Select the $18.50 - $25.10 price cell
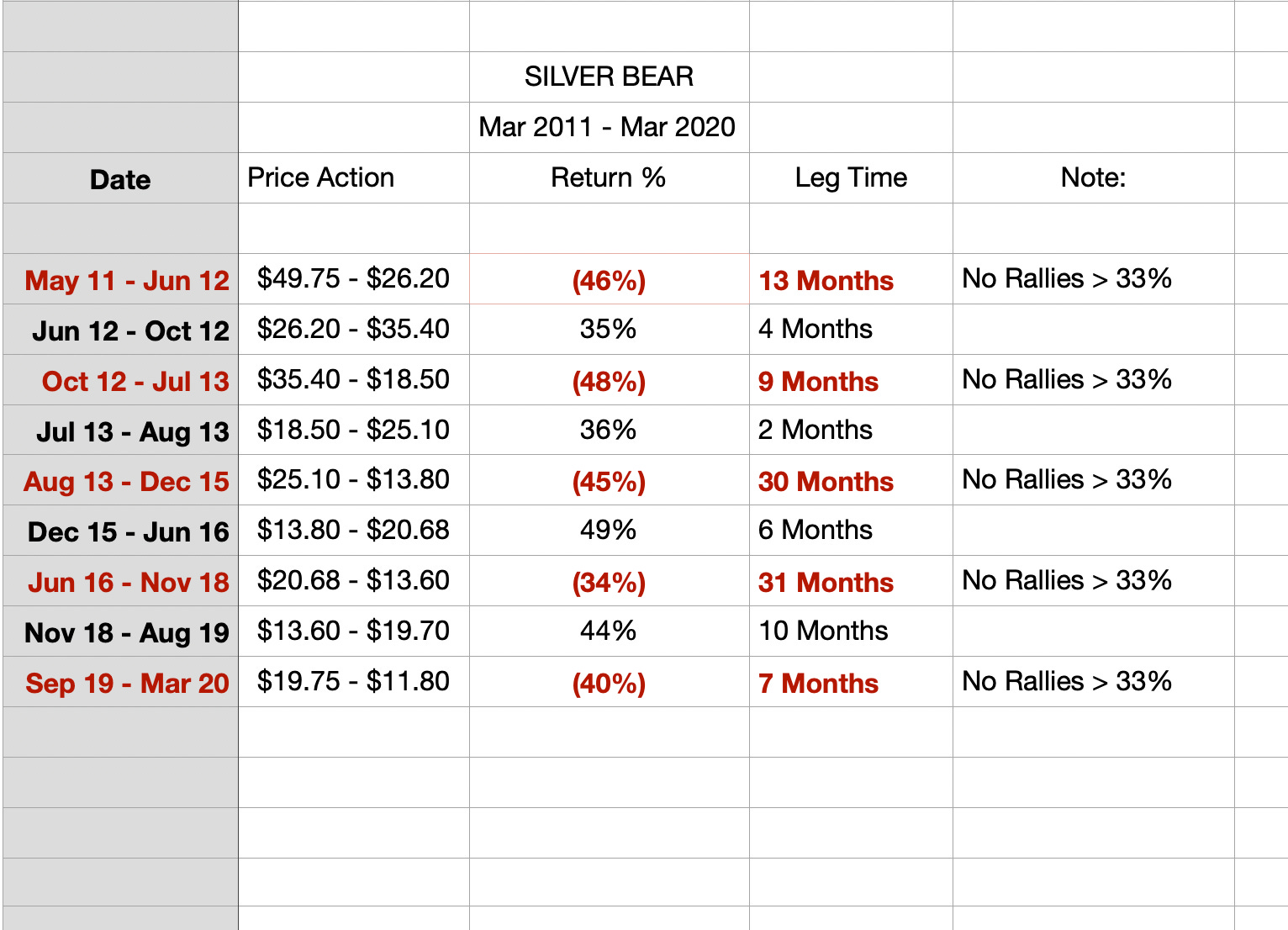Screen dimensions: 1288x930 tap(354, 430)
